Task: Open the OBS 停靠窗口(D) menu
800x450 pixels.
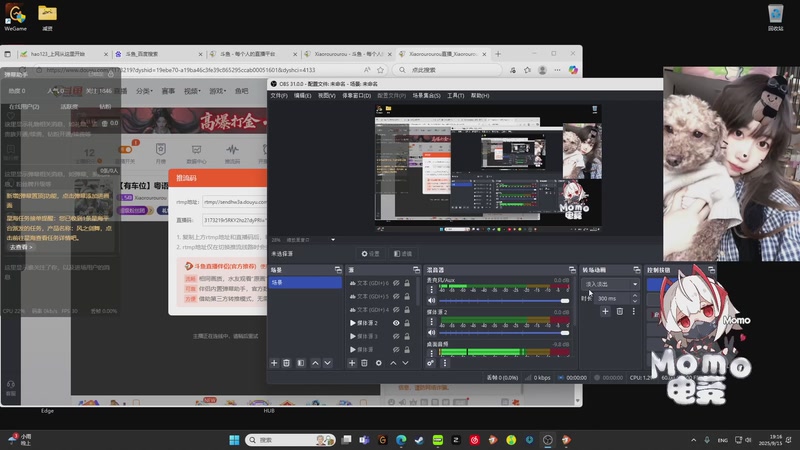Action: tap(356, 95)
